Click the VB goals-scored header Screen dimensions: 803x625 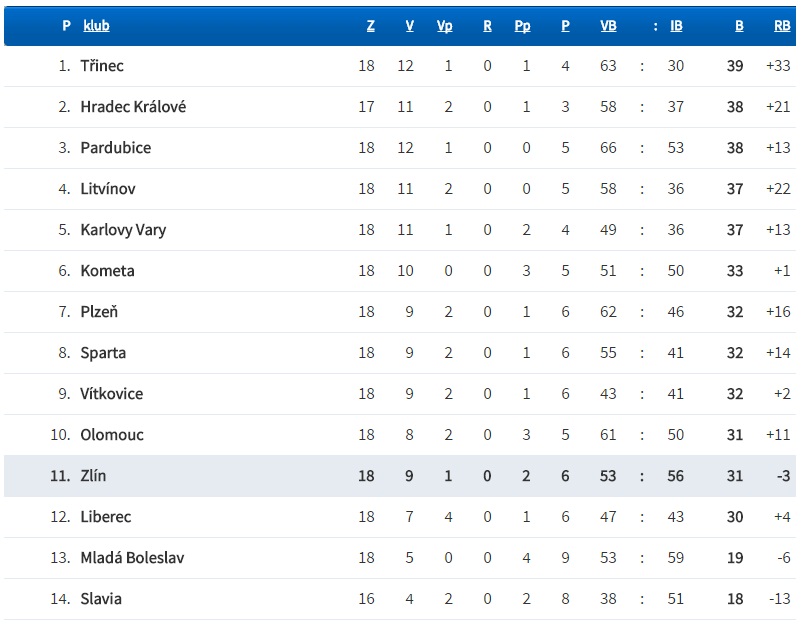point(608,26)
